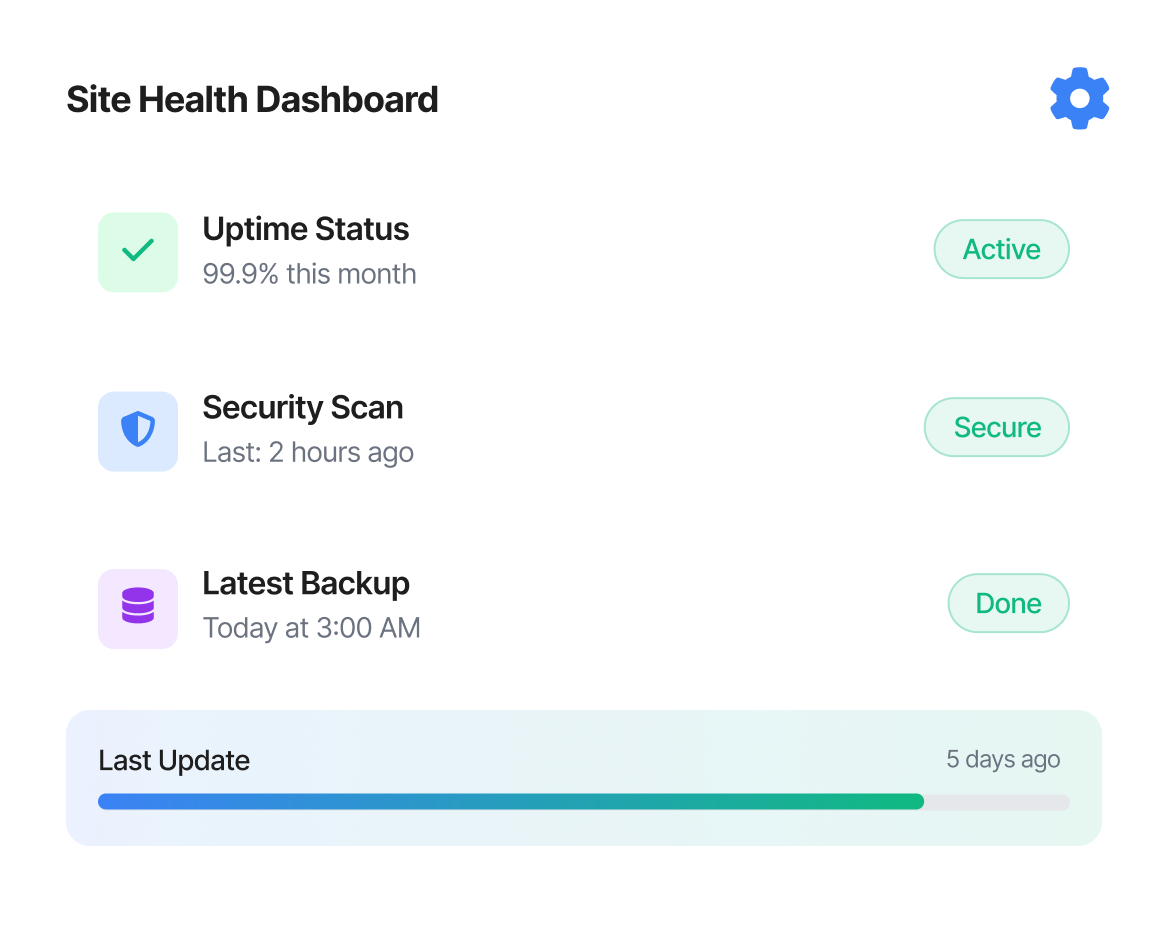Click the 5 days ago timestamp
Screen dimensions: 1168x932
tap(1003, 759)
